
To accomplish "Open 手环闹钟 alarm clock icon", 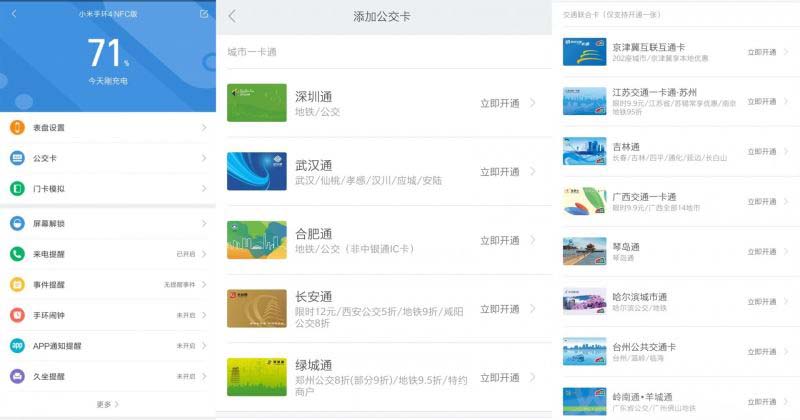I will point(17,315).
